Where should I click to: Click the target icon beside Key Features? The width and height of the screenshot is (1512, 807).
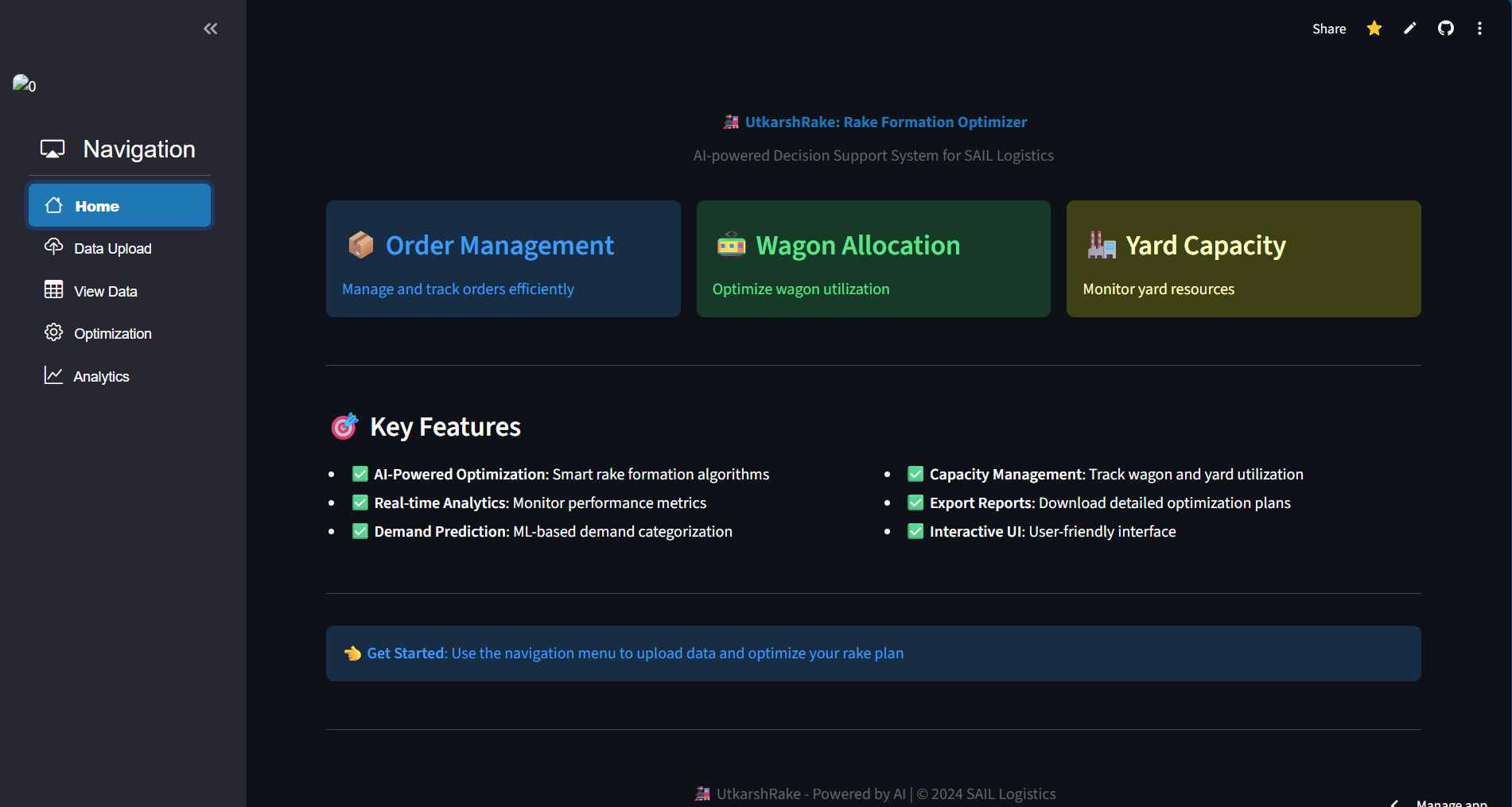tap(344, 426)
